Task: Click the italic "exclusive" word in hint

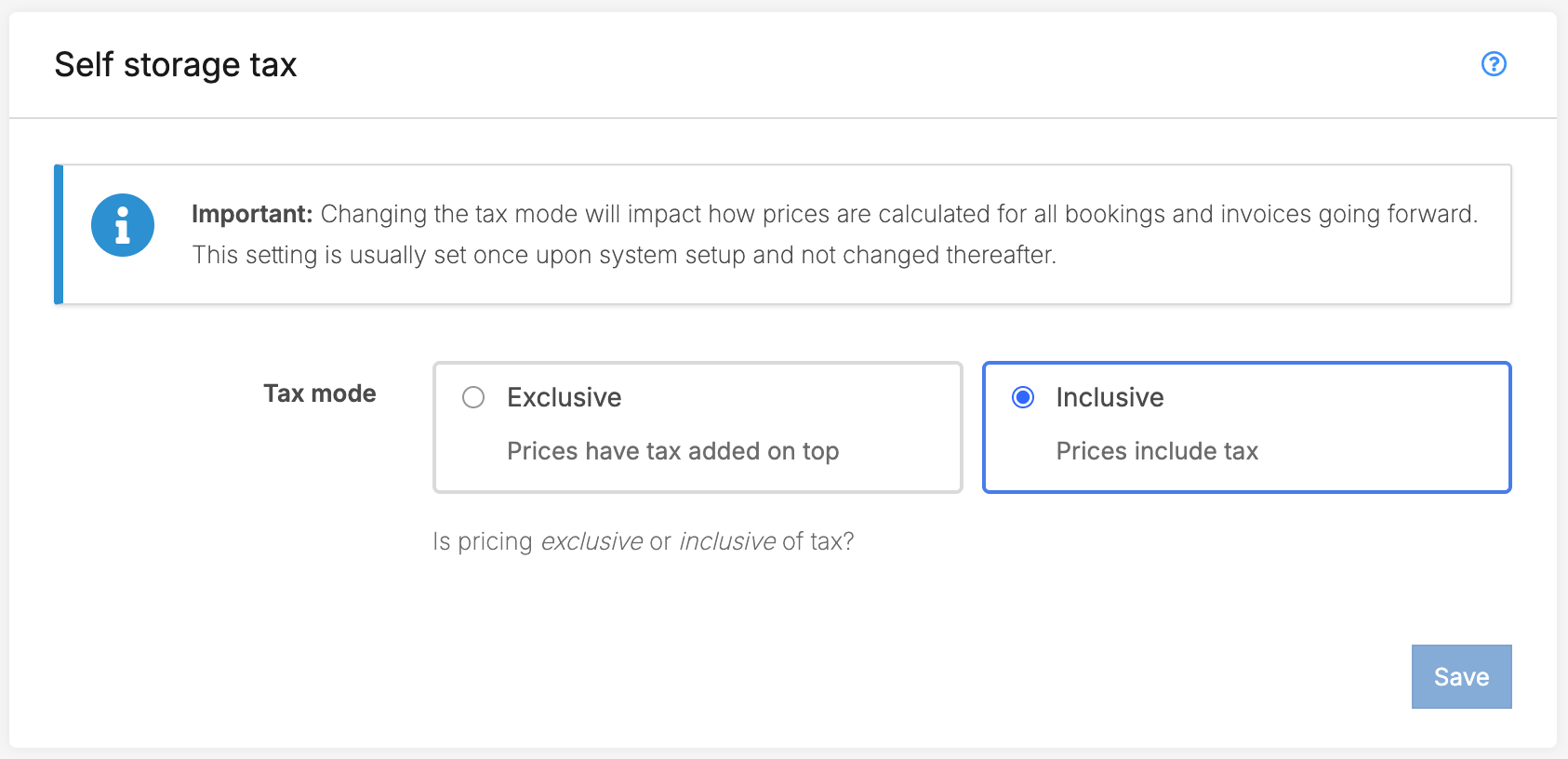Action: (x=591, y=541)
